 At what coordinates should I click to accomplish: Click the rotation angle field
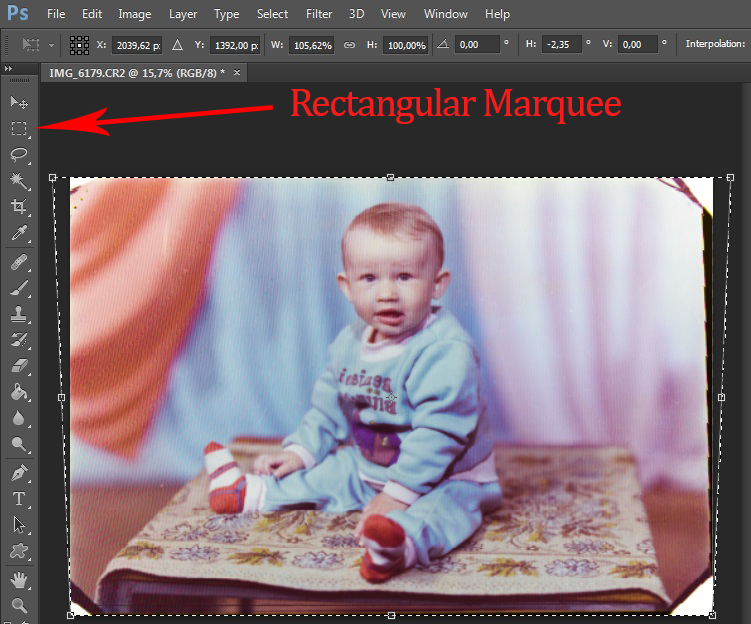click(477, 45)
